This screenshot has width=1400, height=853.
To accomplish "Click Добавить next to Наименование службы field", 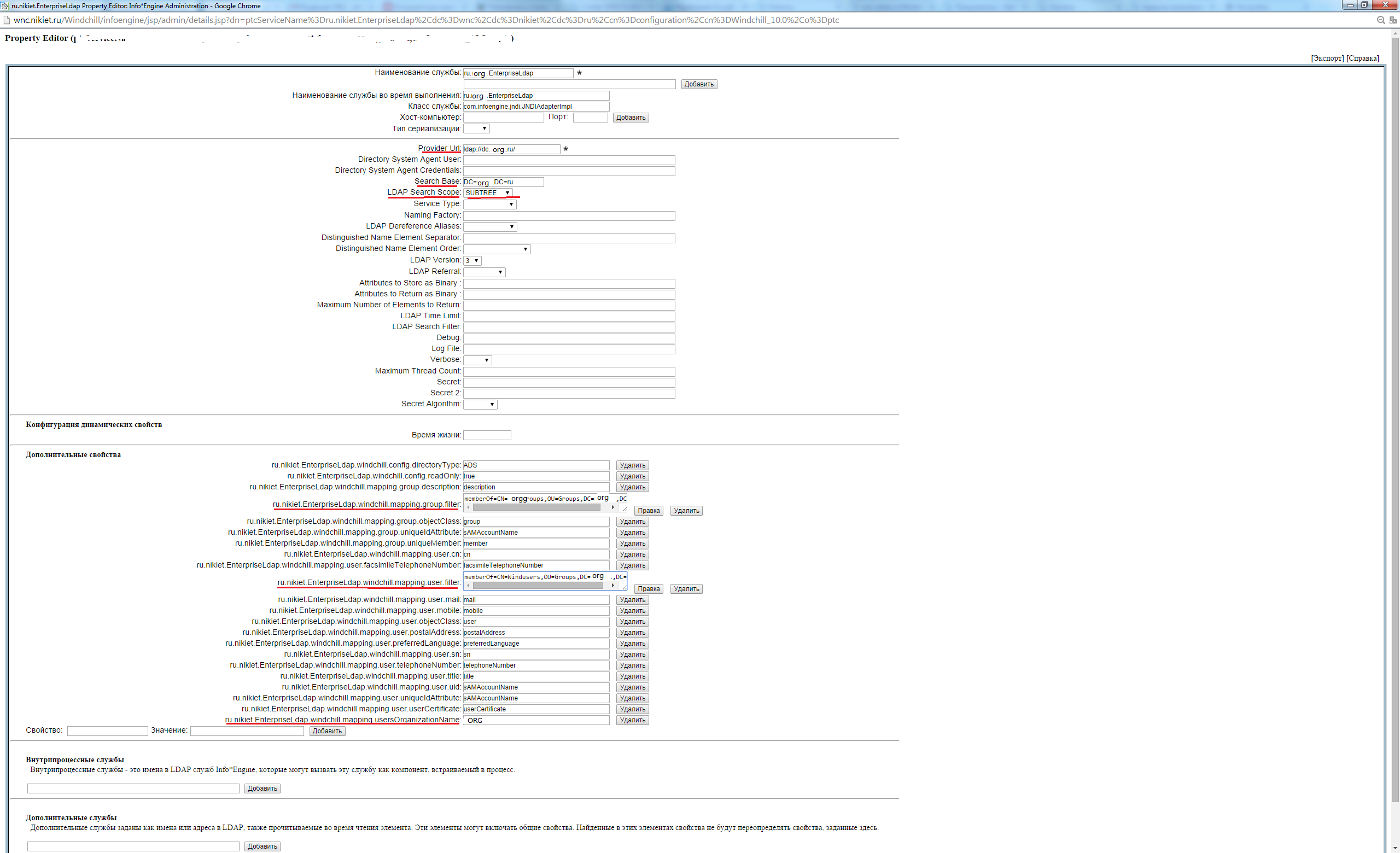I will click(x=699, y=84).
